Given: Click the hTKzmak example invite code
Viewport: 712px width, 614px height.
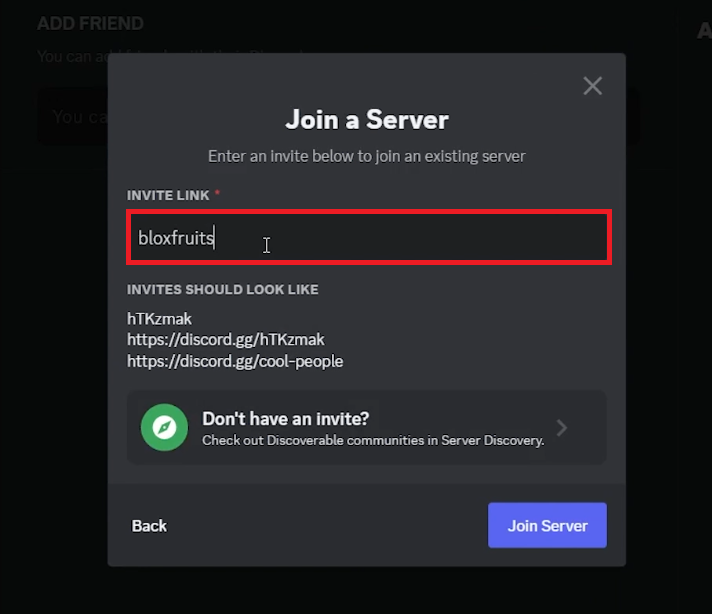Looking at the screenshot, I should click(x=159, y=319).
